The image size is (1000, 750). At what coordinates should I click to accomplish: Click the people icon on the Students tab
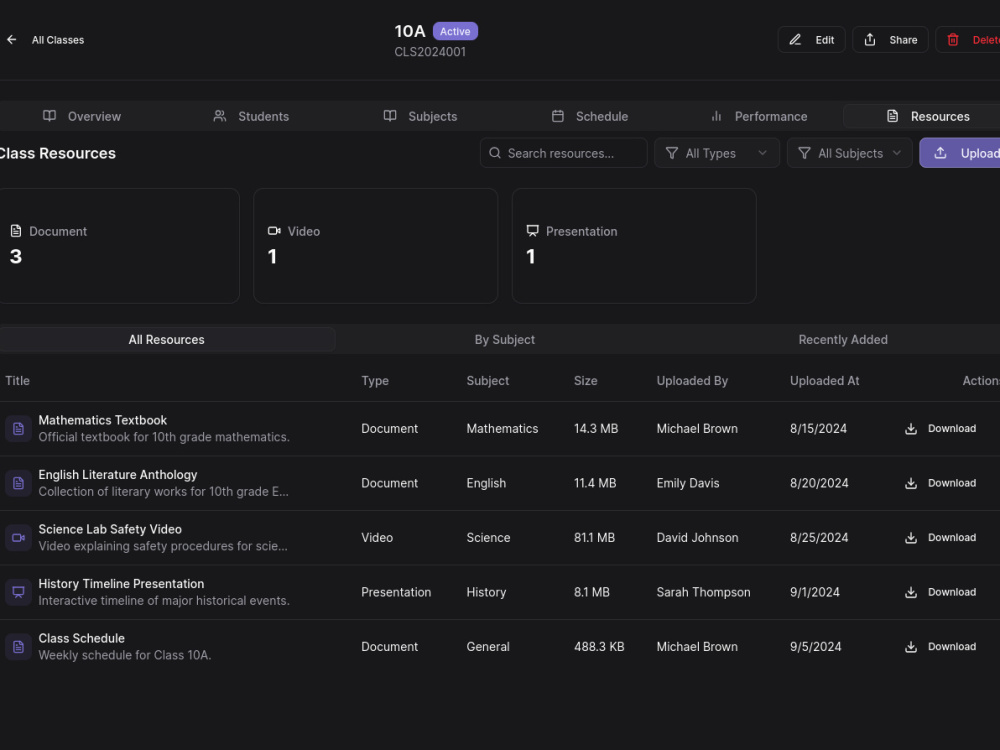click(219, 116)
